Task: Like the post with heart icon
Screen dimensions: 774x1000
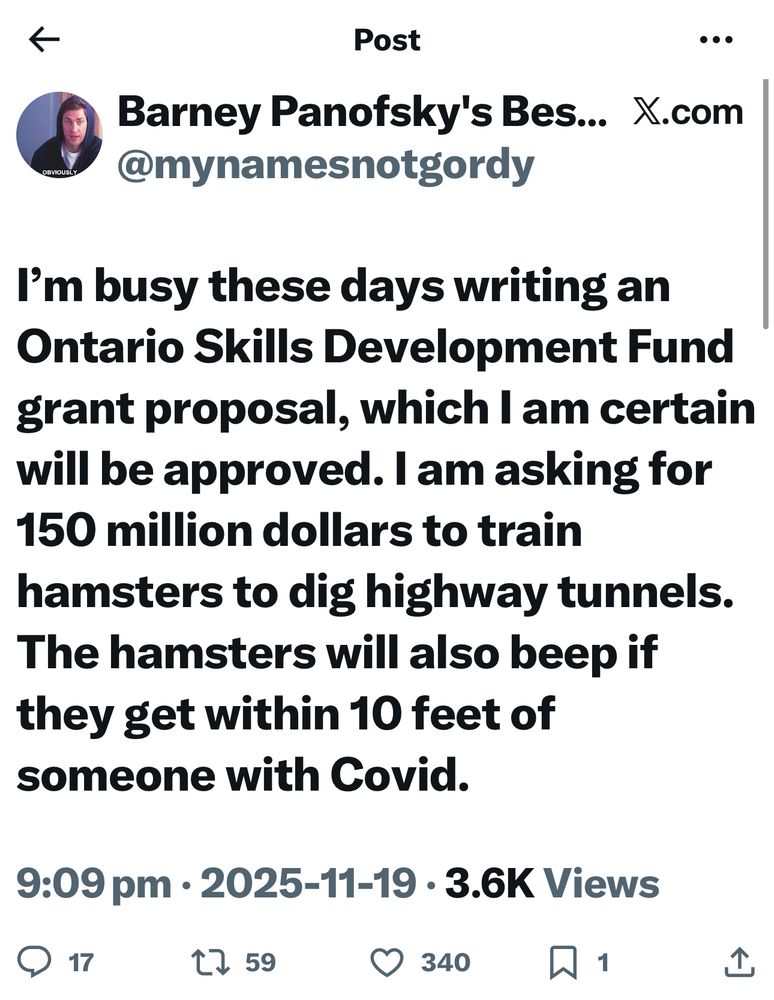Action: pos(387,962)
